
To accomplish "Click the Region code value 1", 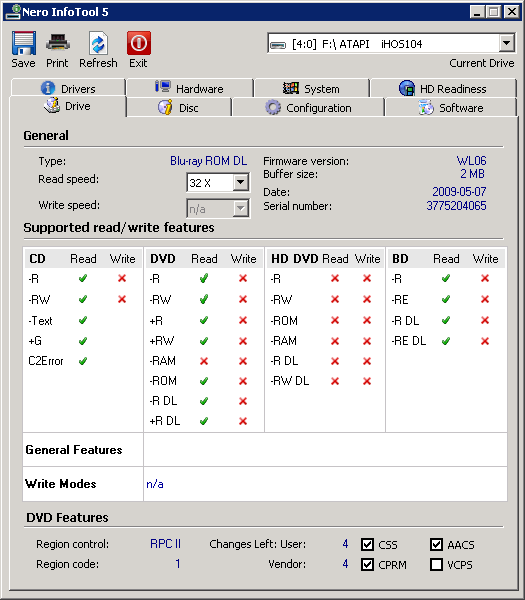I will coord(178,564).
